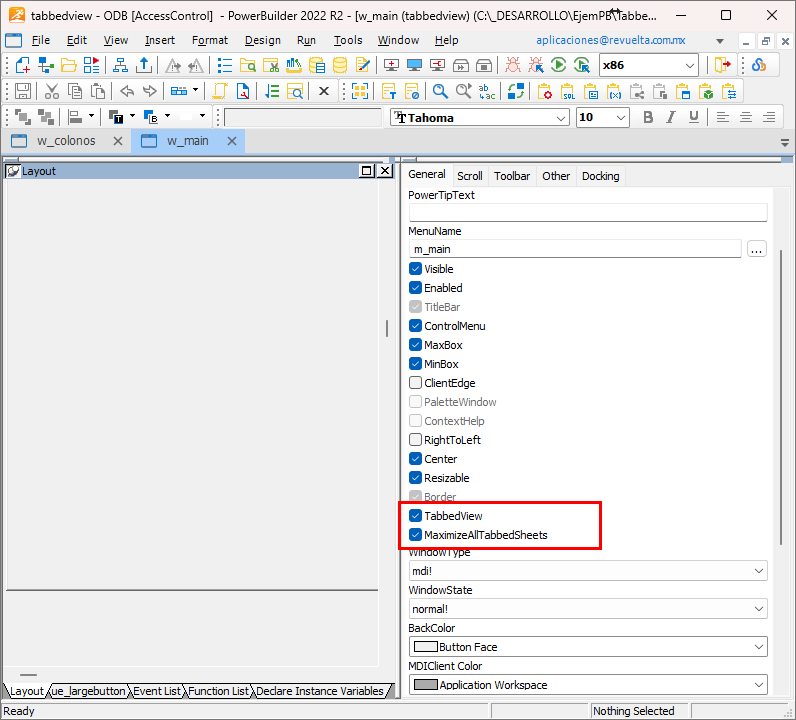Screen dimensions: 796x720
Task: Click the PowerTipText input field
Action: (x=587, y=212)
